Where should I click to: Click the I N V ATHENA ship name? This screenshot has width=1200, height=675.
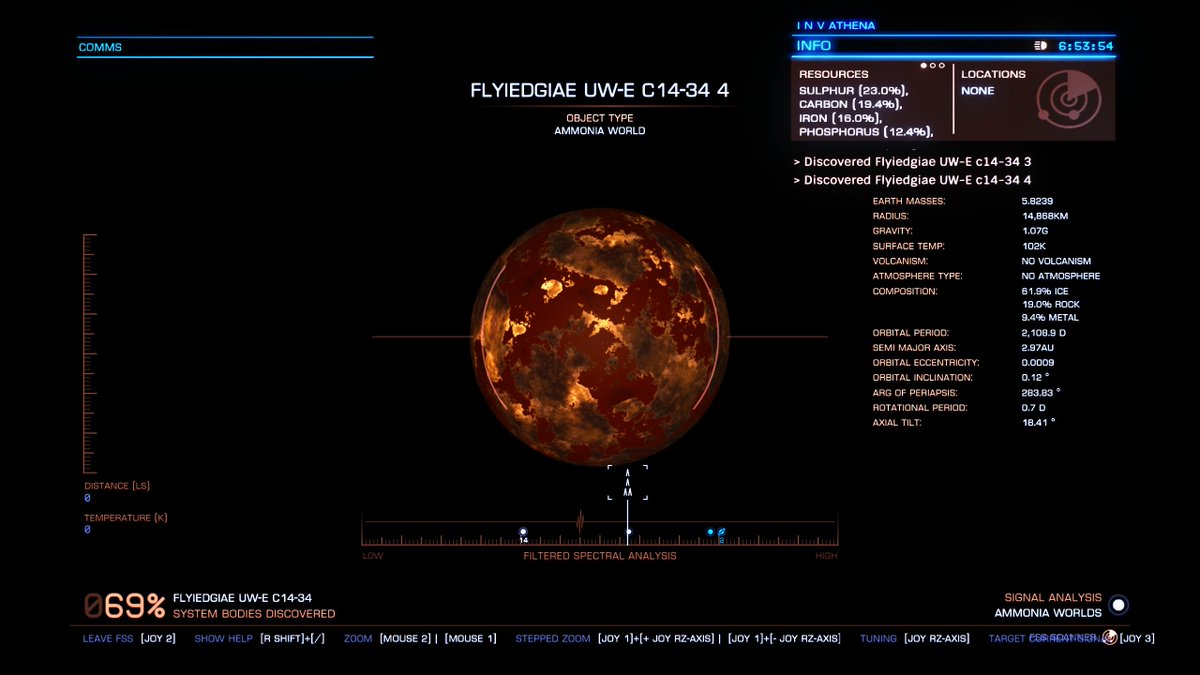pyautogui.click(x=836, y=26)
